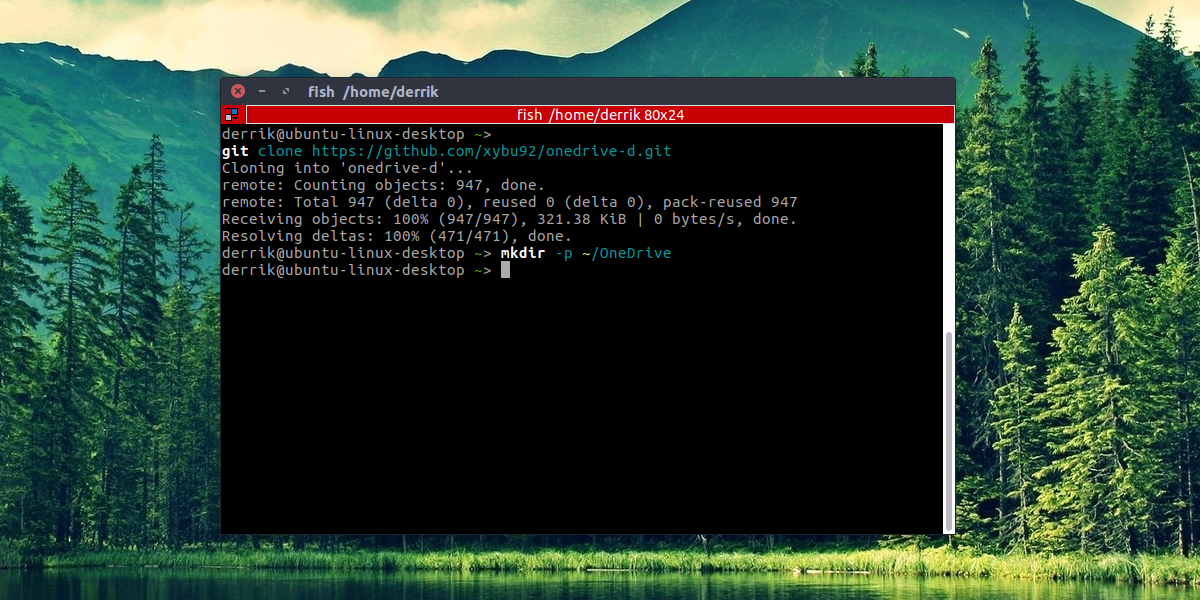Click the 'mkdir' command word

[523, 253]
